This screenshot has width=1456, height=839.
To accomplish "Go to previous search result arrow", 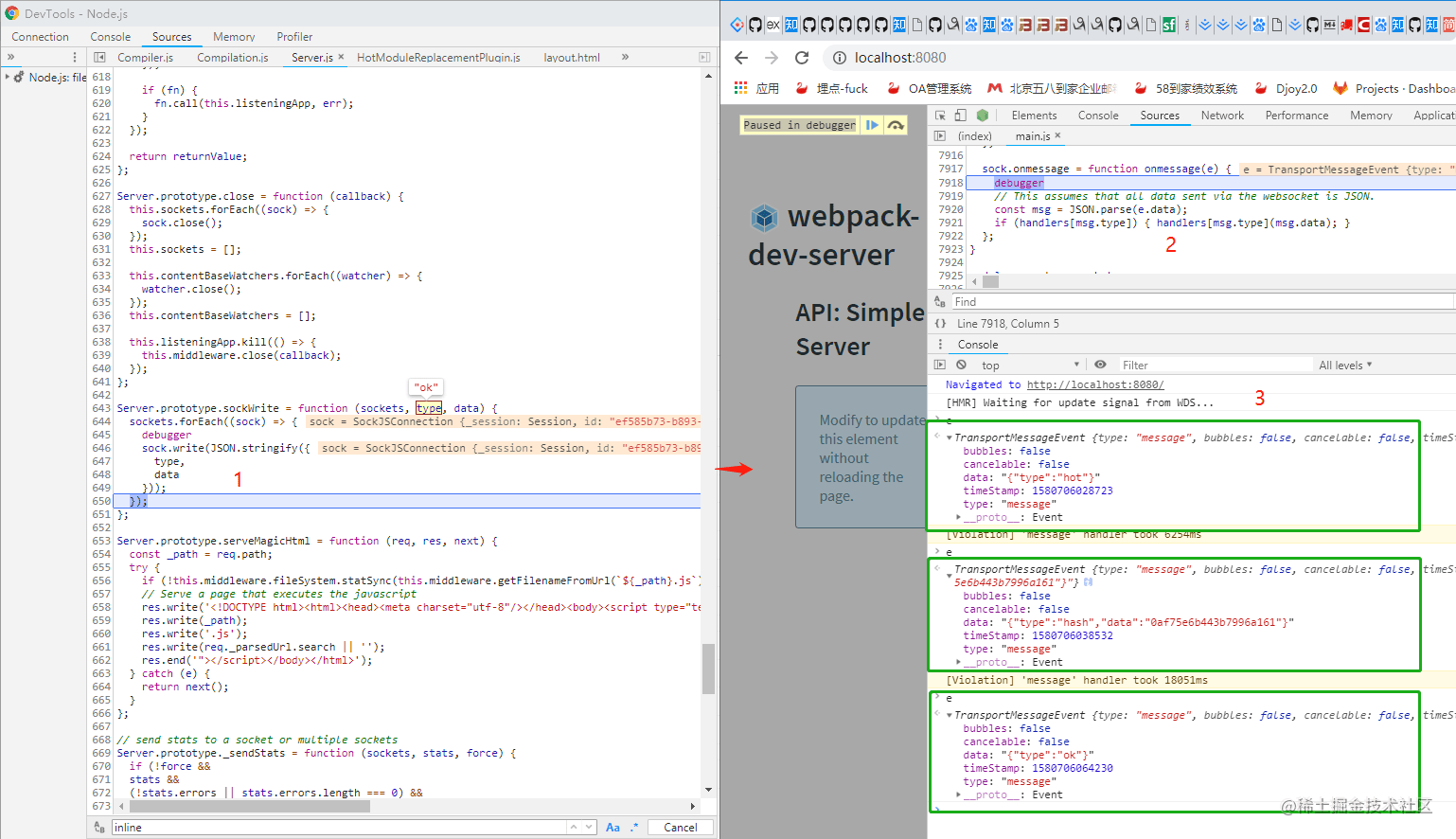I will [574, 828].
